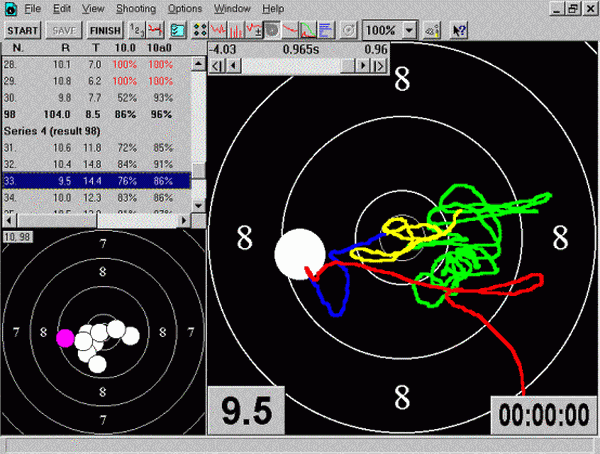This screenshot has height=454, width=600.
Task: Click shot list scroll-down arrow
Action: point(198,205)
